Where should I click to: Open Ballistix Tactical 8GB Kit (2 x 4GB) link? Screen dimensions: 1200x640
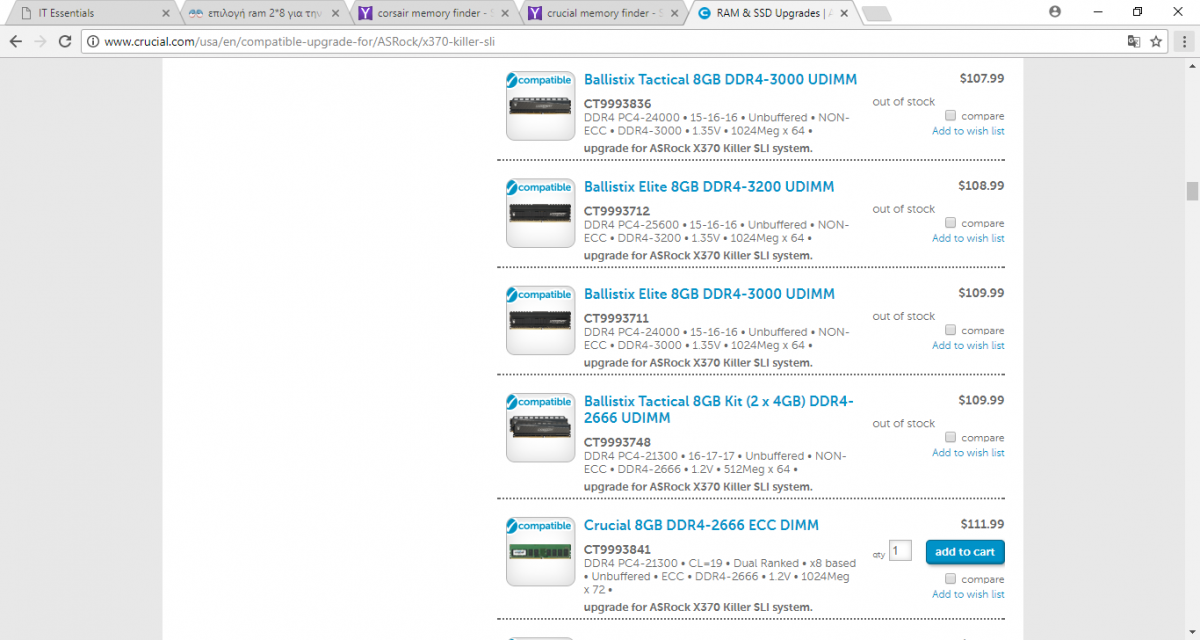click(719, 409)
